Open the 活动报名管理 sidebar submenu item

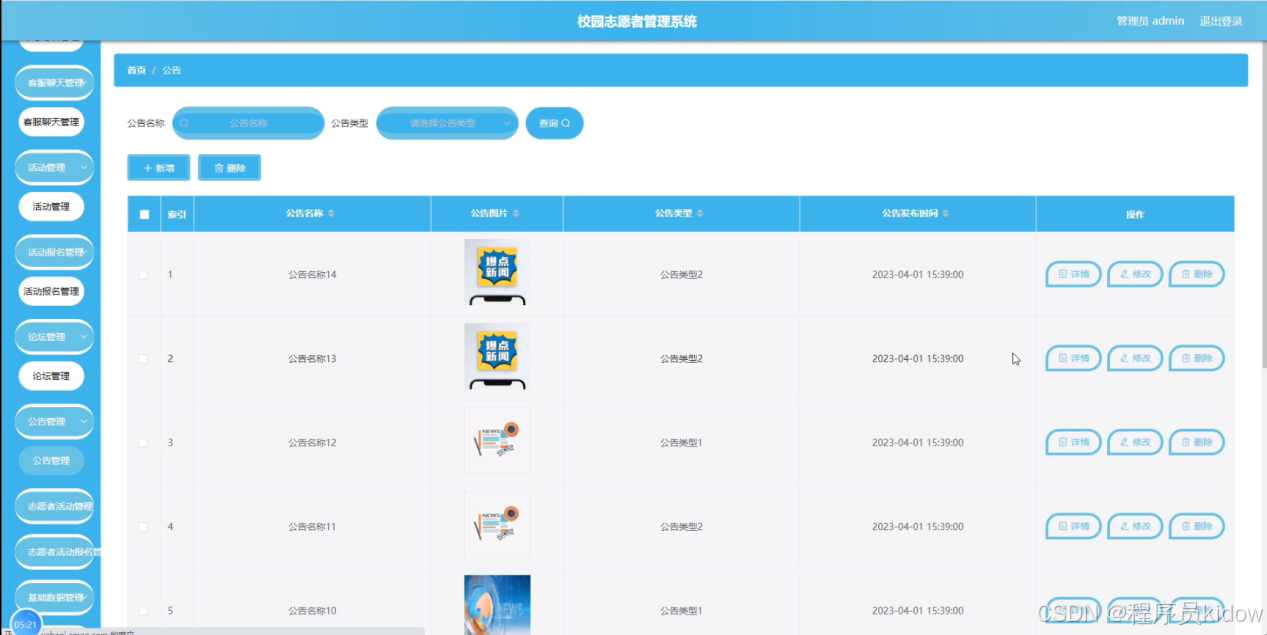[51, 292]
